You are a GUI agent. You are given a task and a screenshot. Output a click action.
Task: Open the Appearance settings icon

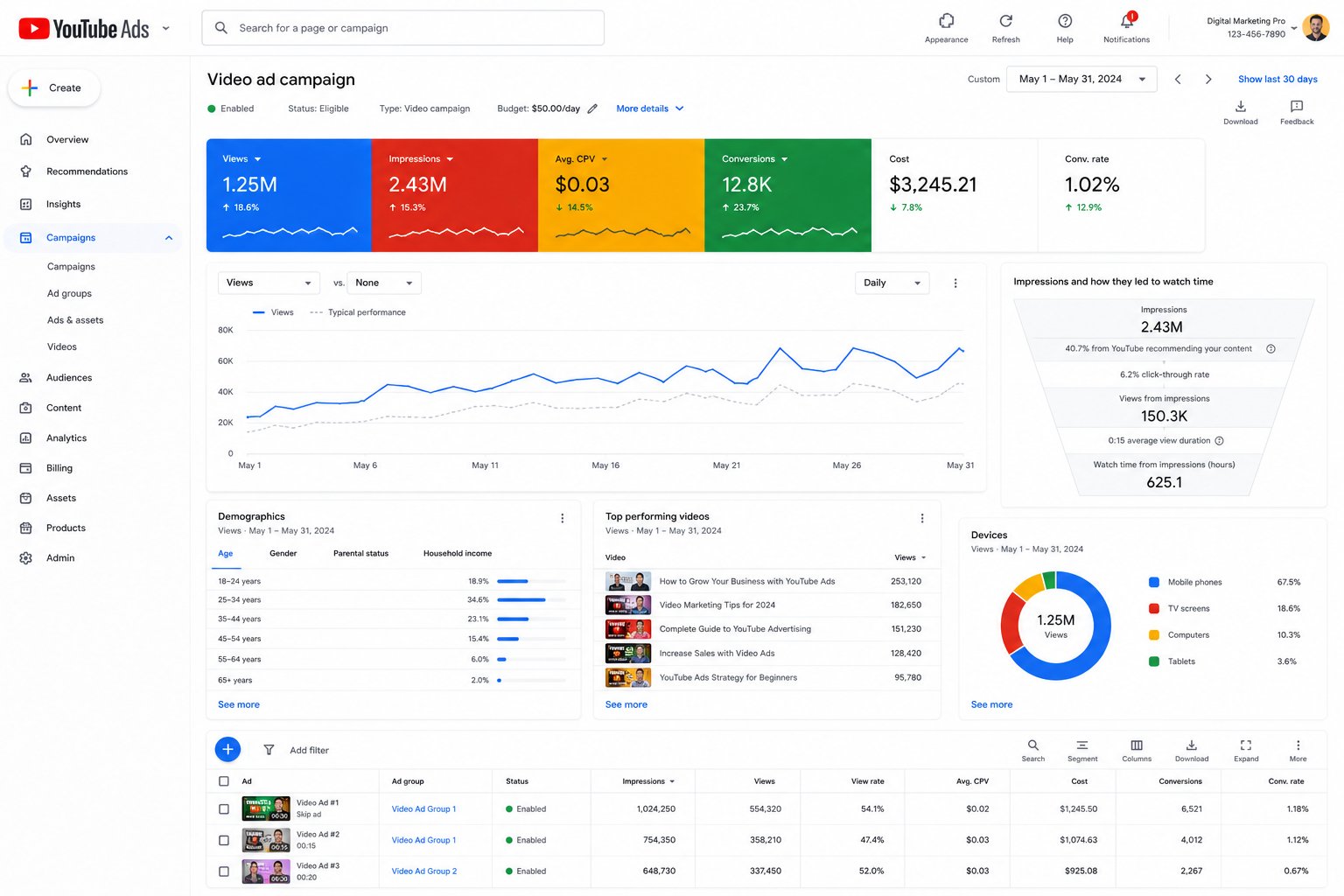coord(946,21)
